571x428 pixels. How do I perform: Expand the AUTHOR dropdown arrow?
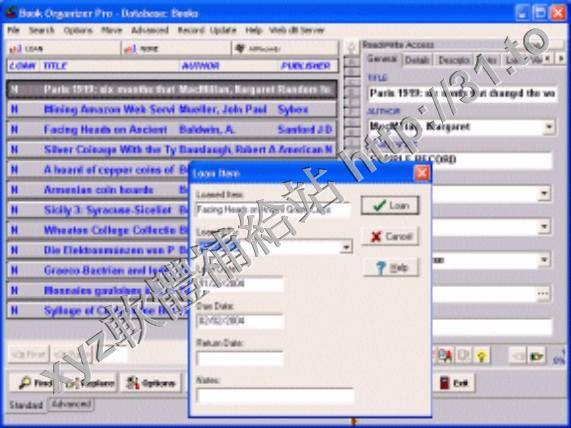pyautogui.click(x=549, y=127)
